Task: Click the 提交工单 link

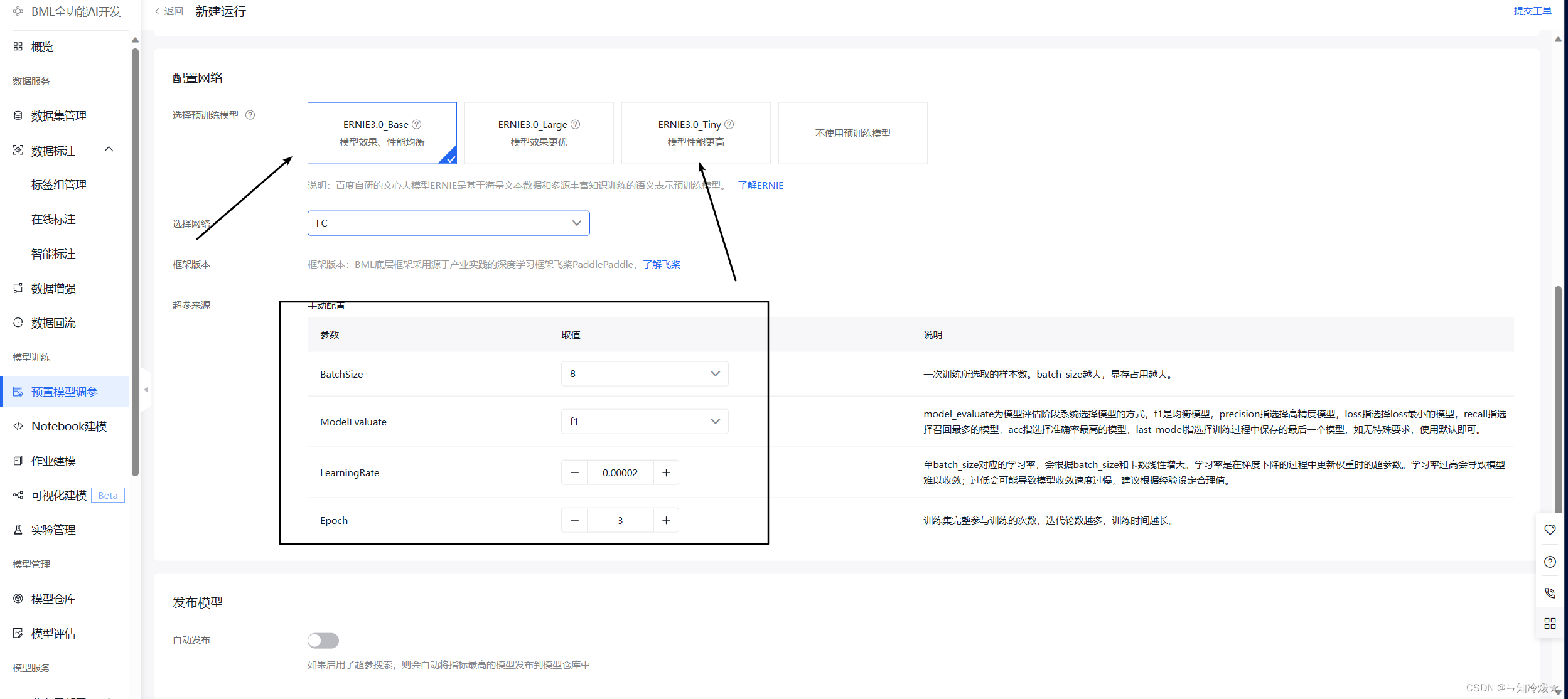Action: [x=1532, y=11]
